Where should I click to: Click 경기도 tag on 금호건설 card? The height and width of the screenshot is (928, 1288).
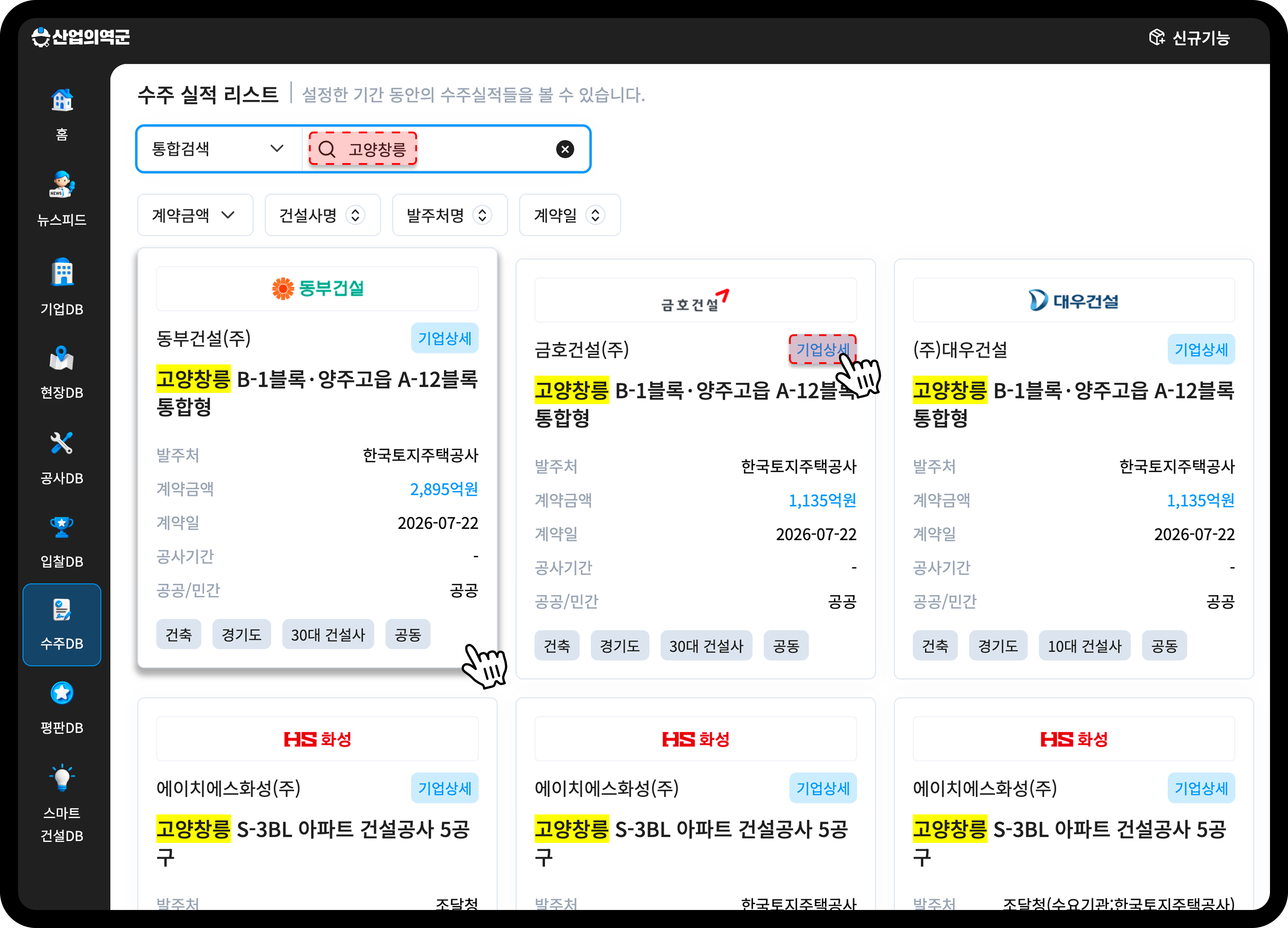tap(620, 646)
